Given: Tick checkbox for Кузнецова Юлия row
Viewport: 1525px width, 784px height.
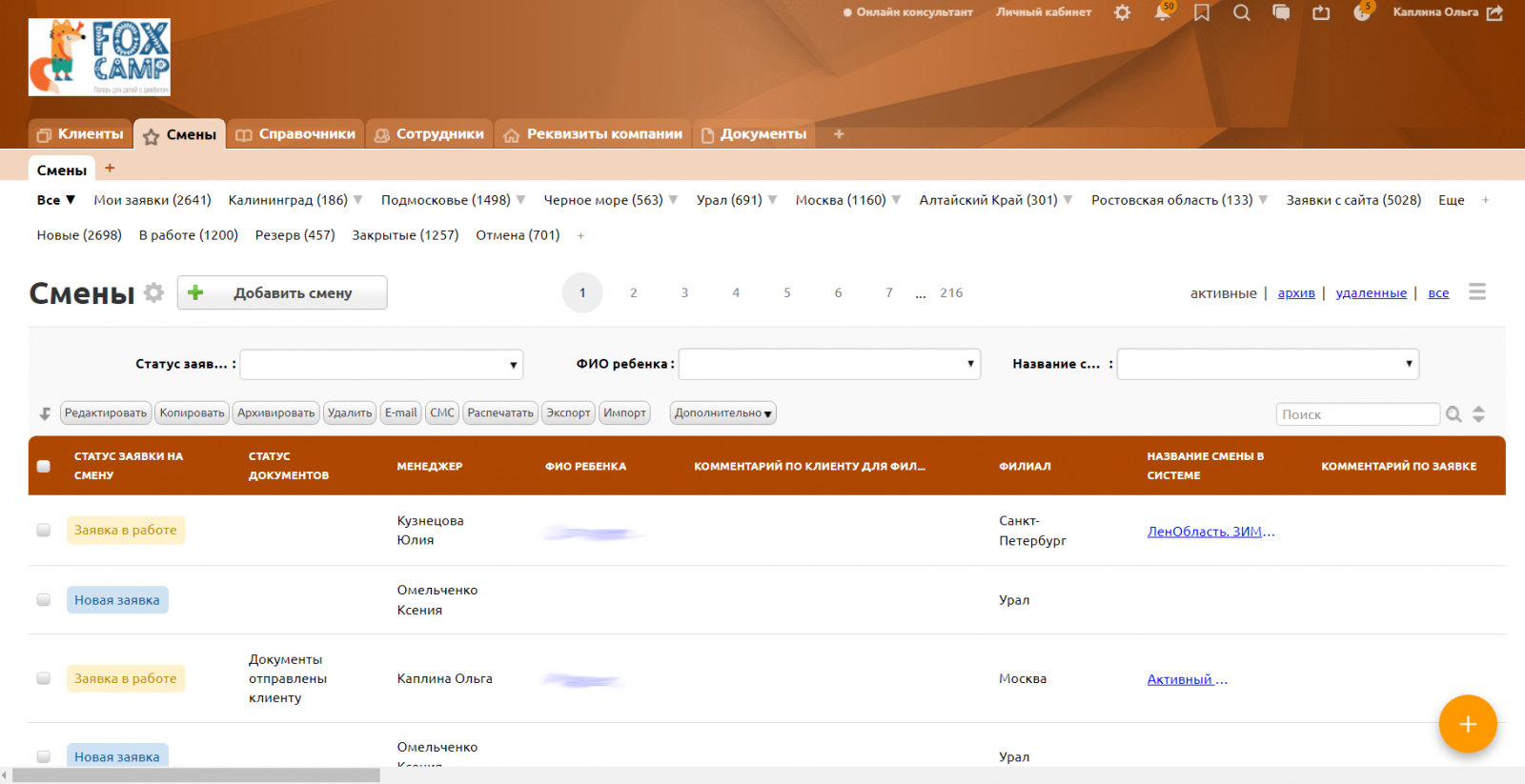Looking at the screenshot, I should click(44, 530).
